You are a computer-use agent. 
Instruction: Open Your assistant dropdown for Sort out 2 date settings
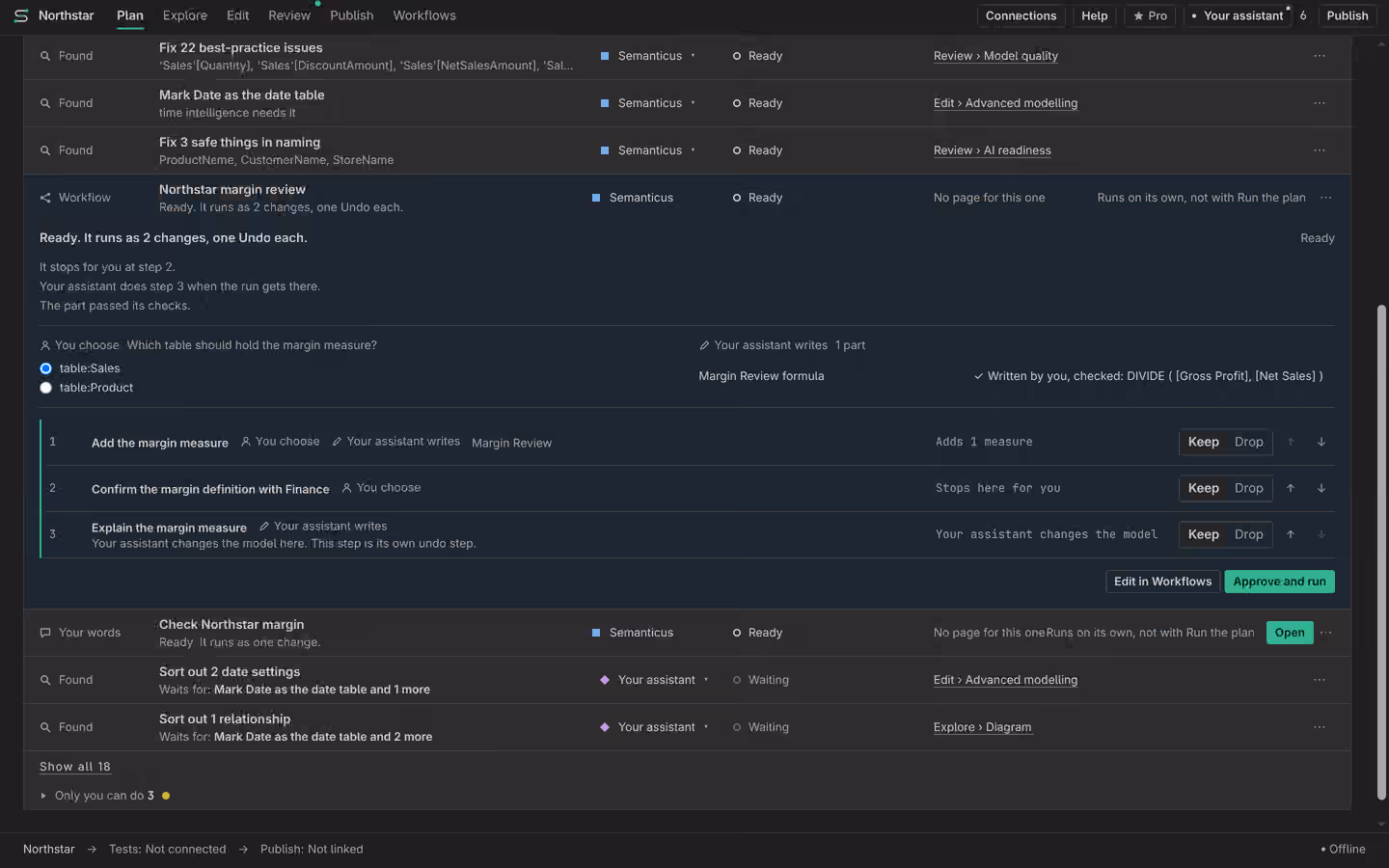(x=654, y=680)
